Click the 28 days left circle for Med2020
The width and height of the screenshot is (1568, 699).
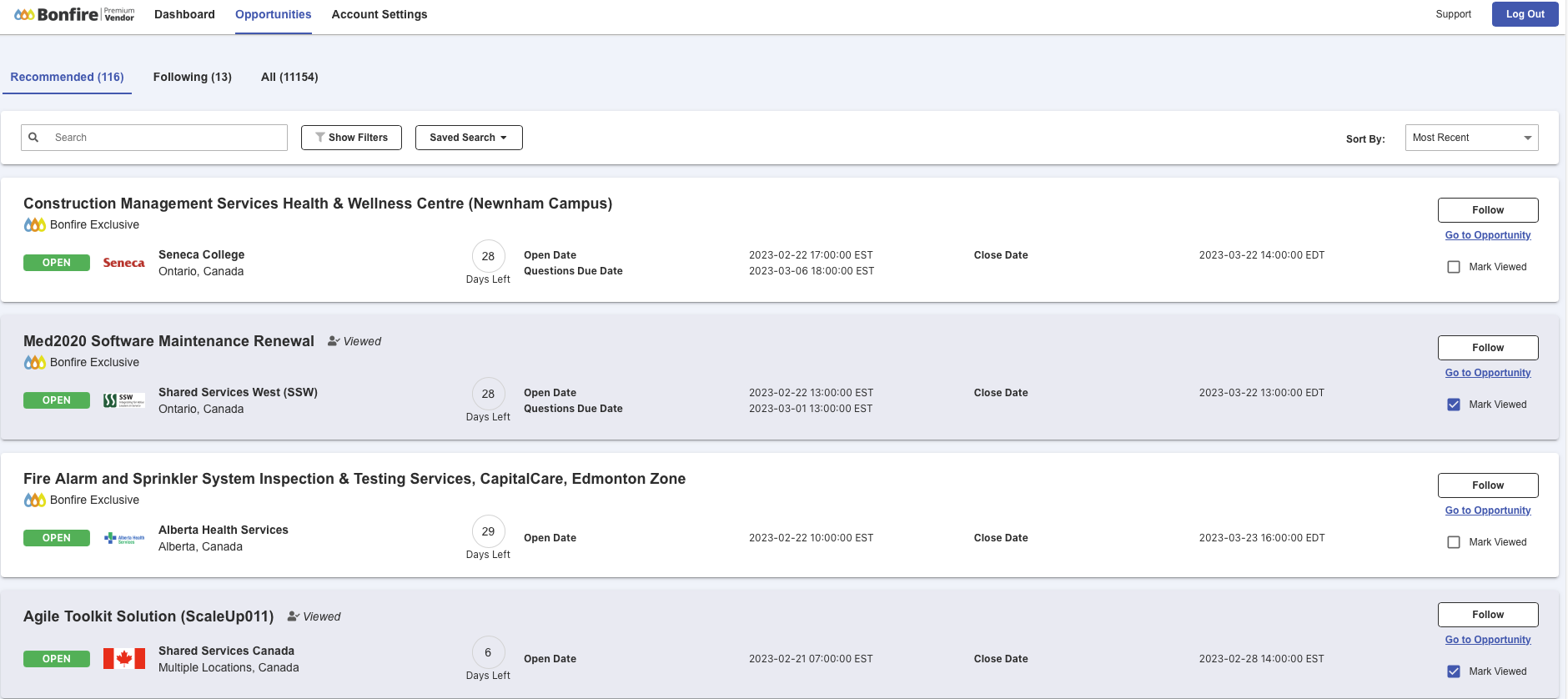488,394
